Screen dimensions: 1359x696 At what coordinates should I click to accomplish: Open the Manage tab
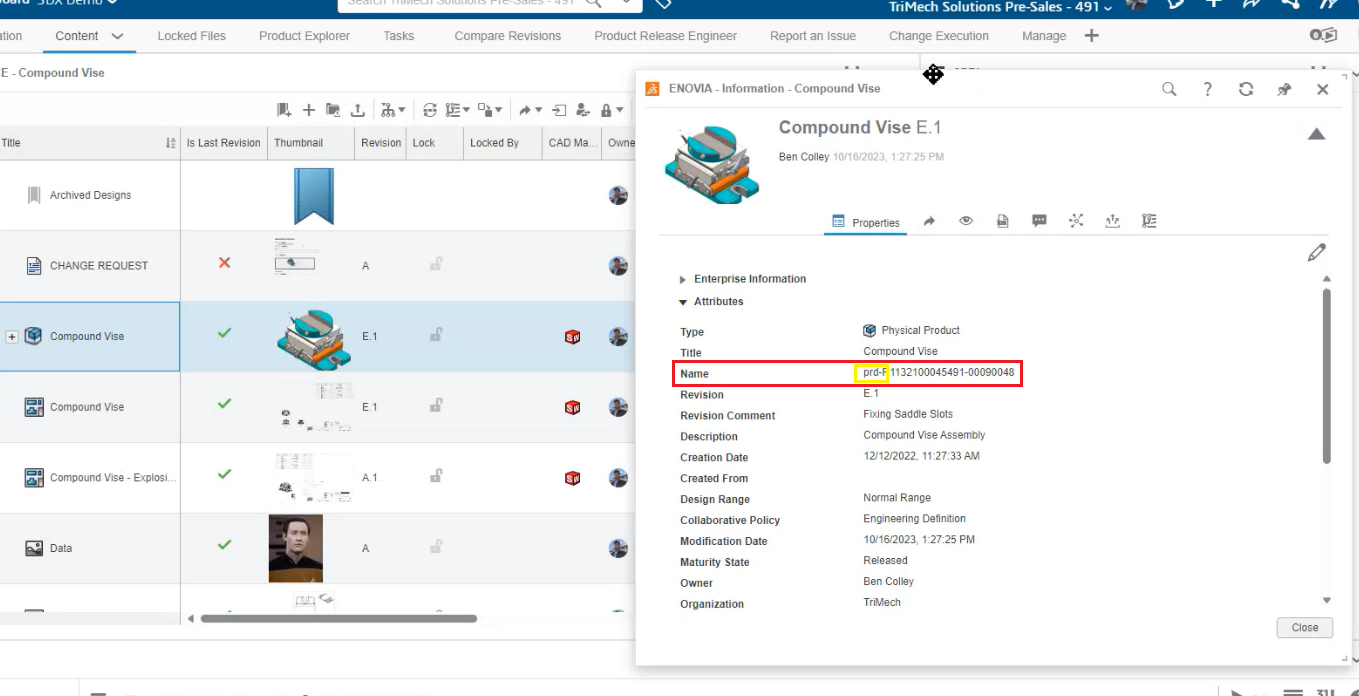click(x=1044, y=36)
